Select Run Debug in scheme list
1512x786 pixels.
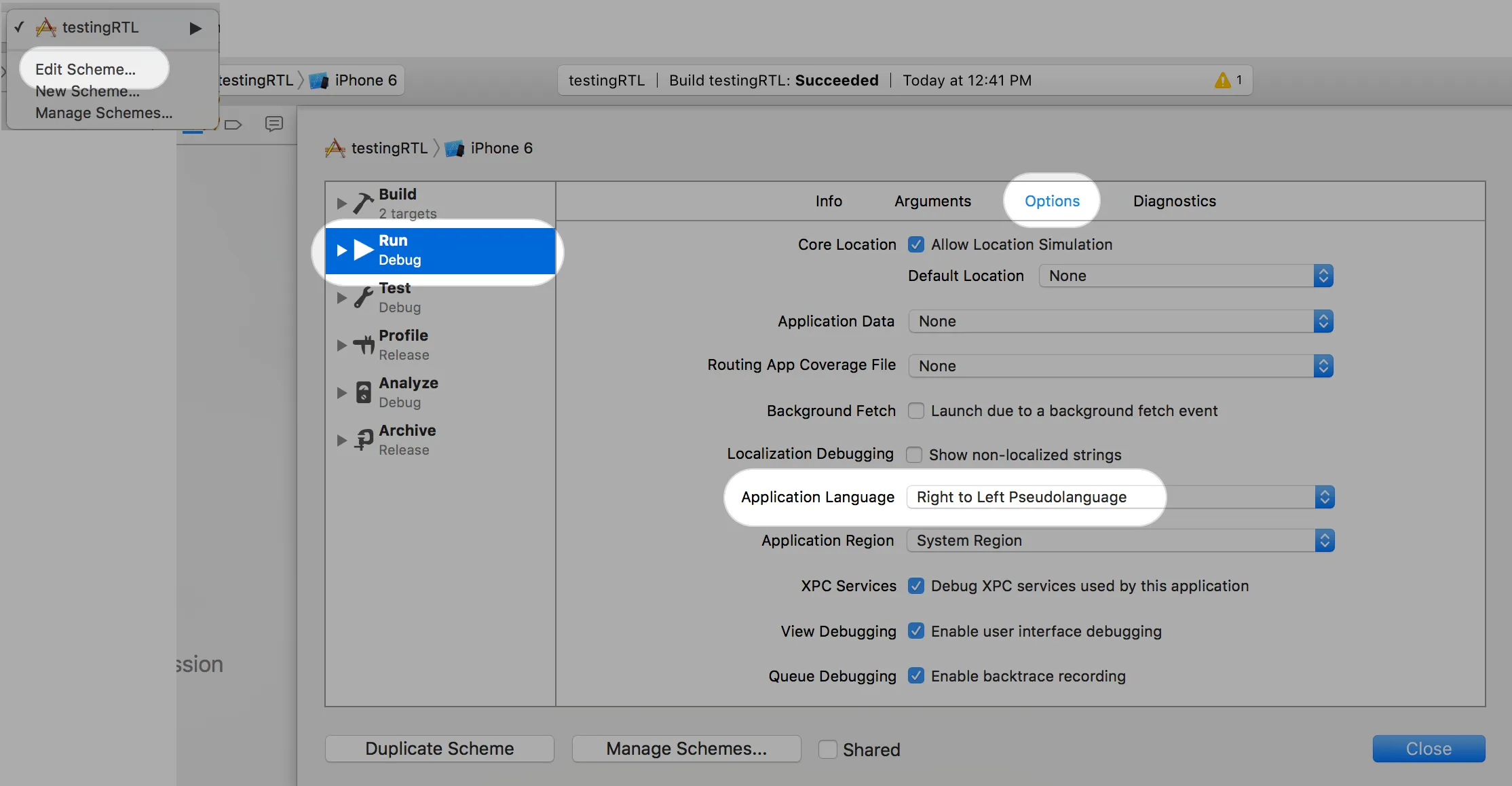pos(440,250)
